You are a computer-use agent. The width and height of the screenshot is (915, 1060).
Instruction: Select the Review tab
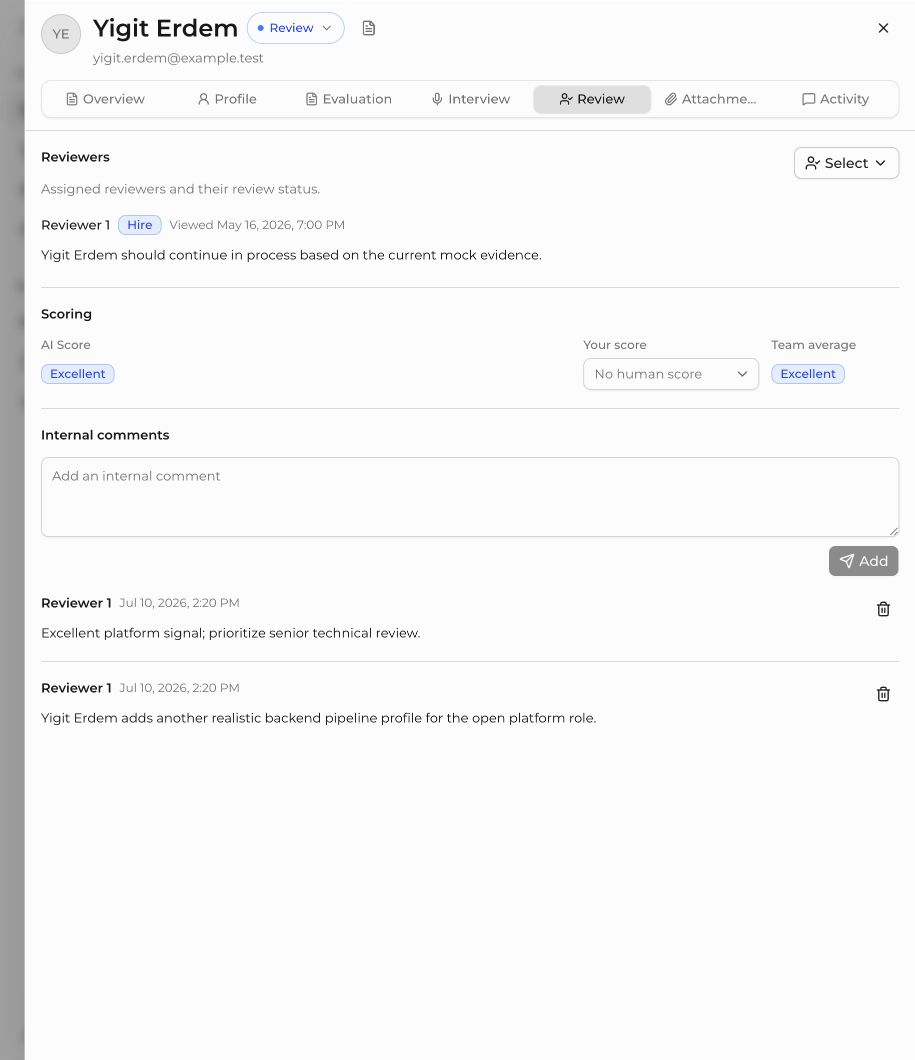click(592, 99)
